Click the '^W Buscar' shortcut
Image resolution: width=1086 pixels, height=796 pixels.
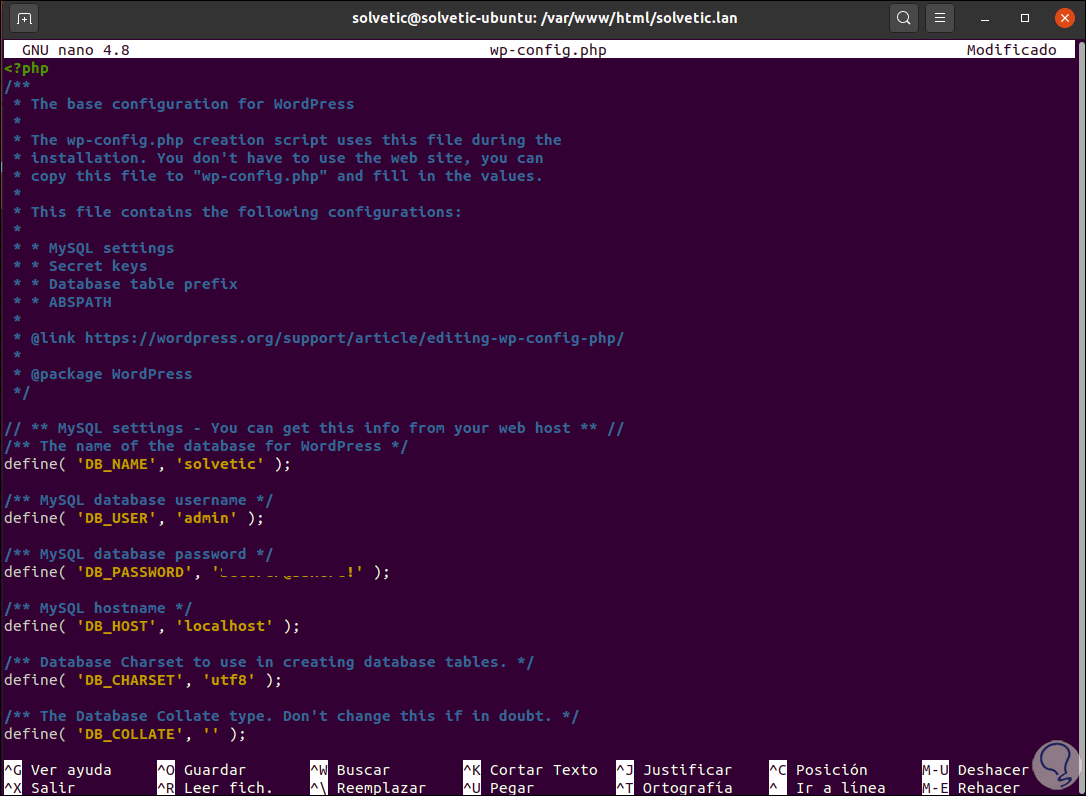tap(350, 770)
